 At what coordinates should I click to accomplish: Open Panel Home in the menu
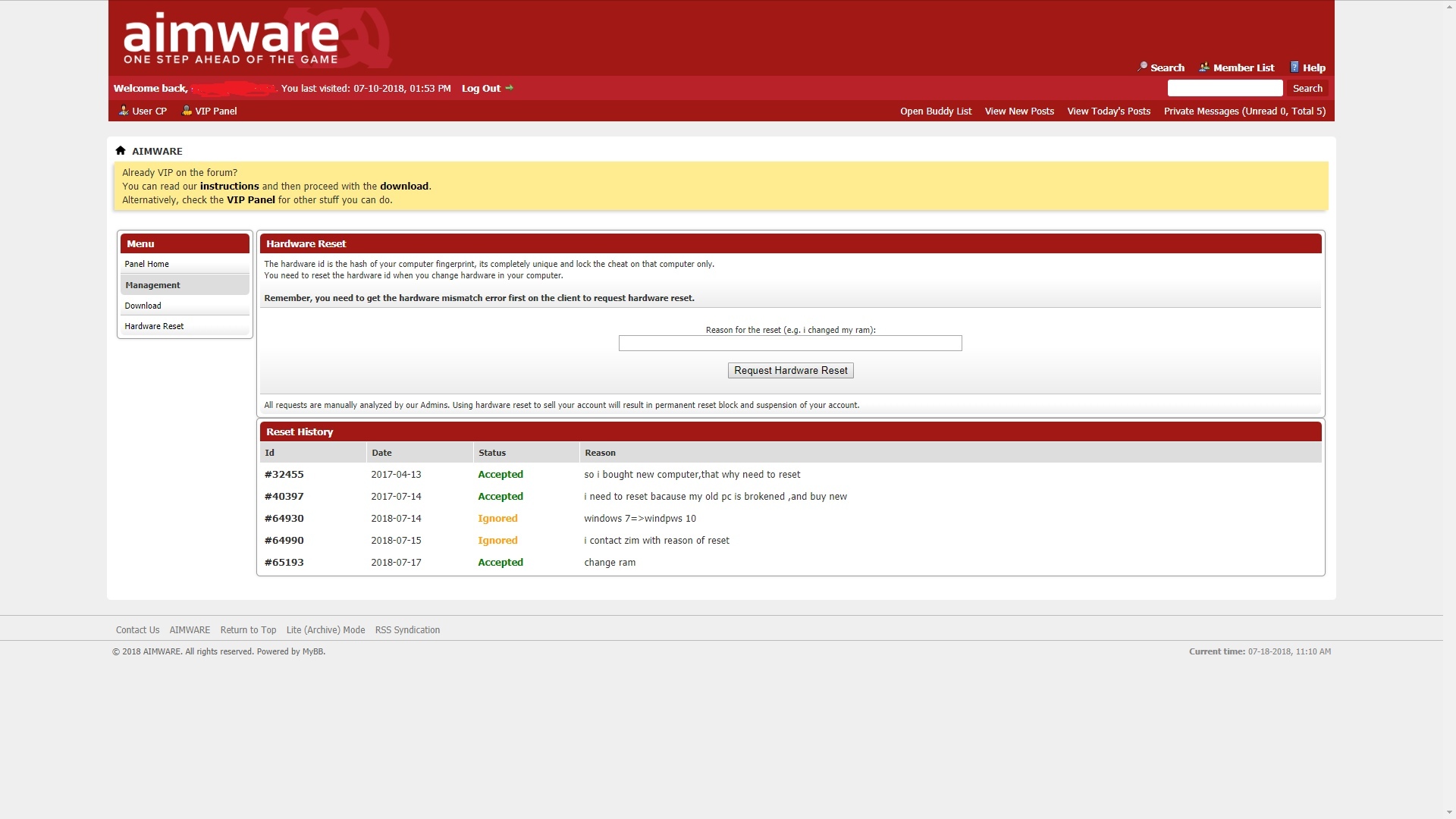[x=147, y=264]
